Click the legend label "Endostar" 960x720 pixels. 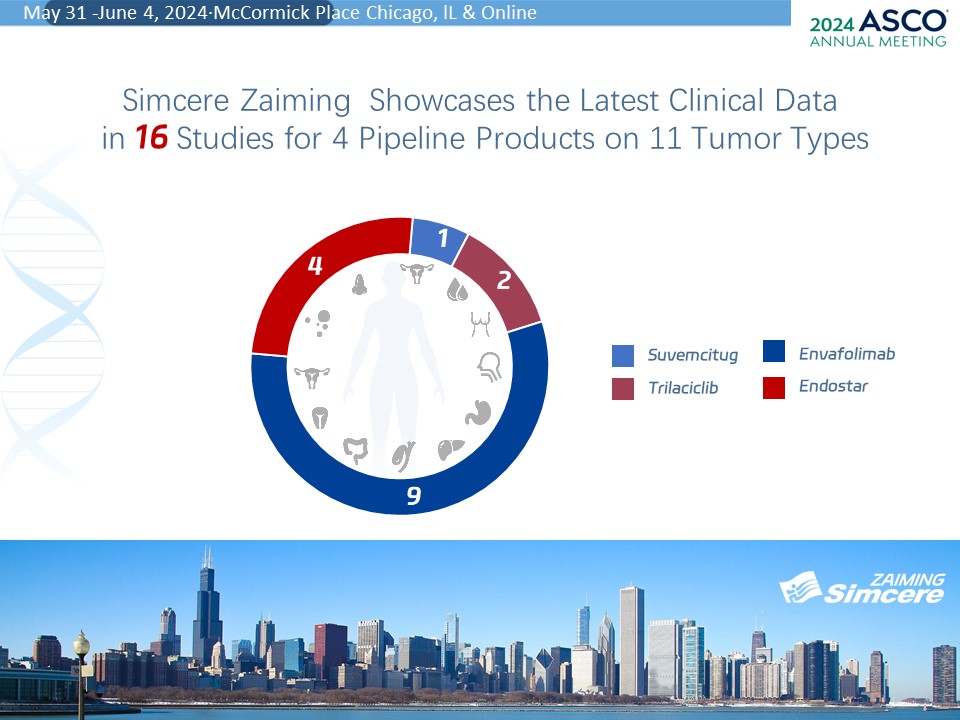[x=833, y=386]
